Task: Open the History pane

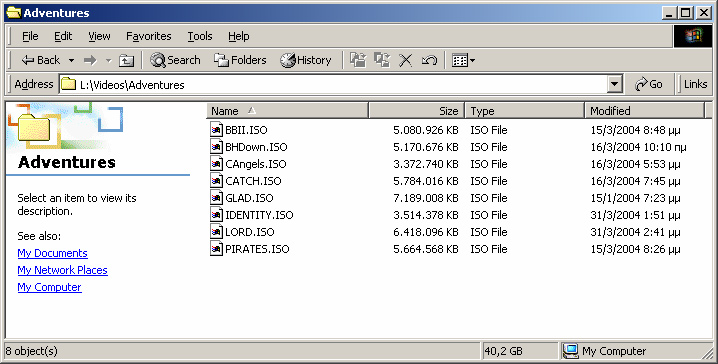Action: (x=306, y=60)
